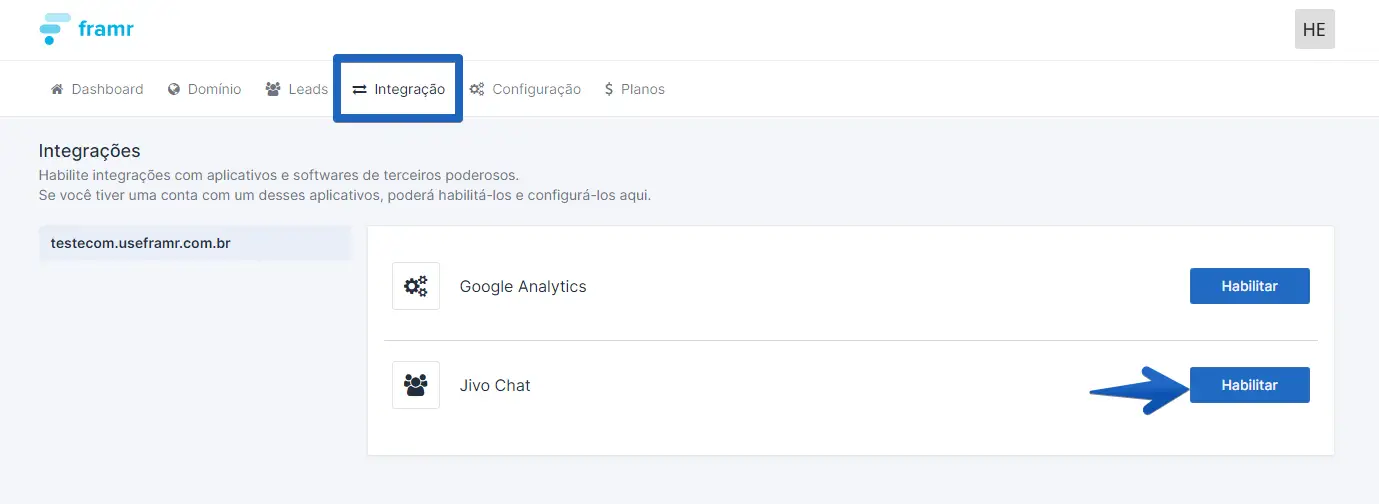Select the Planos tab label

(642, 89)
